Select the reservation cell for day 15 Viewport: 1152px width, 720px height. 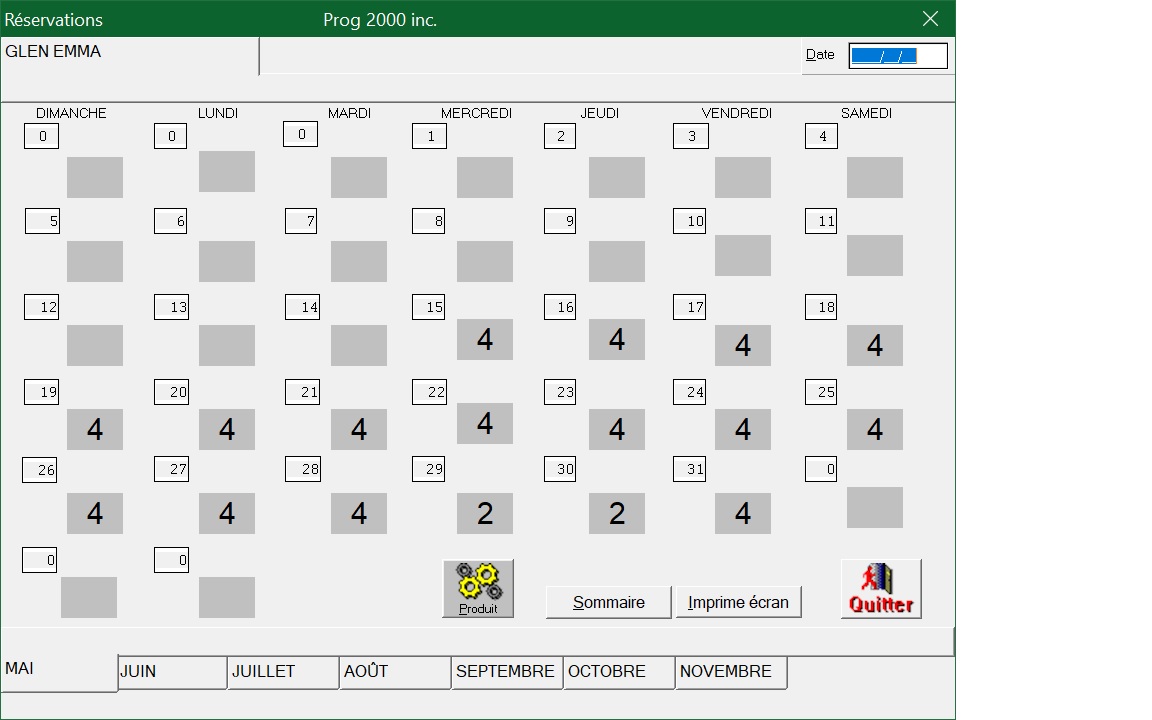click(x=485, y=339)
